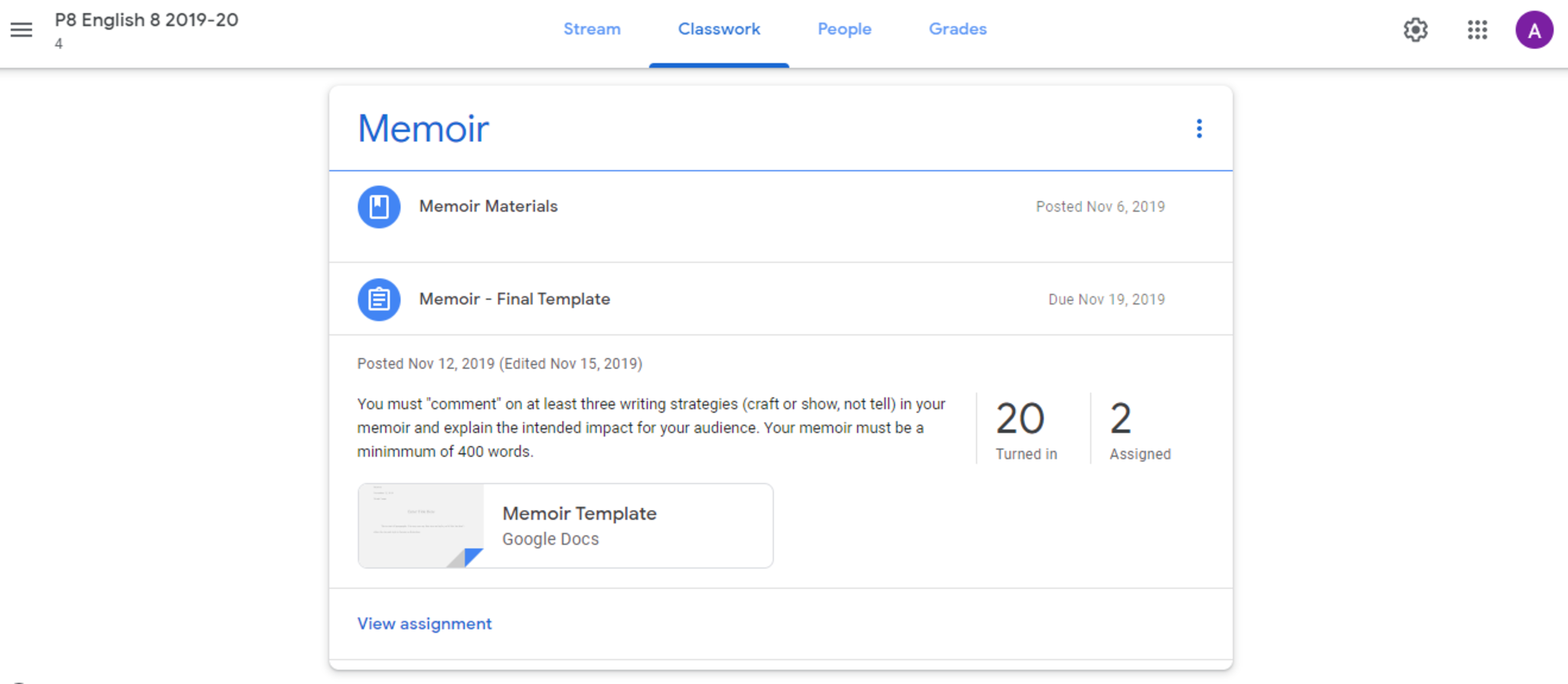The height and width of the screenshot is (684, 1568).
Task: View the 20 Turned in submissions
Action: pyautogui.click(x=1024, y=429)
